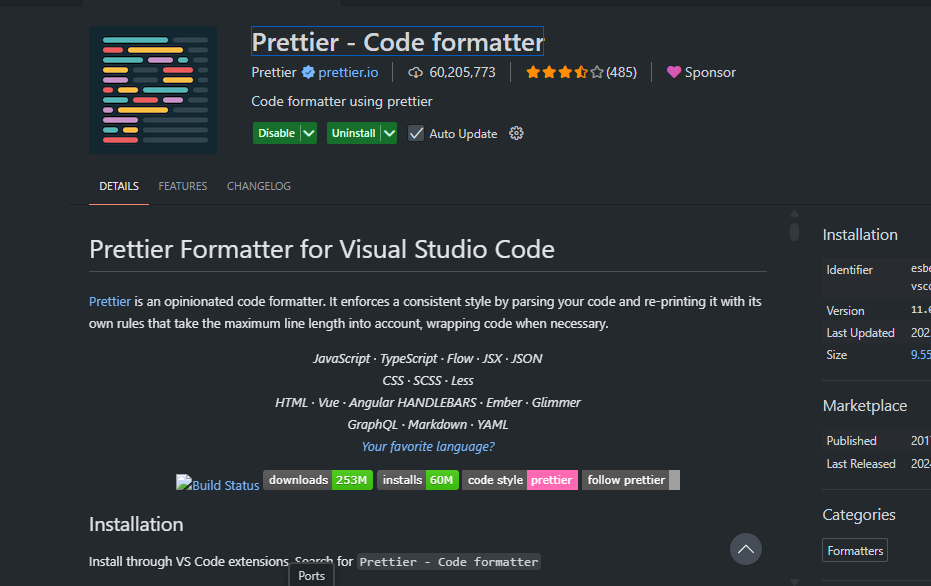Click the inline code 'Prettier - Code formatter'
This screenshot has height=586, width=931.
tap(449, 562)
